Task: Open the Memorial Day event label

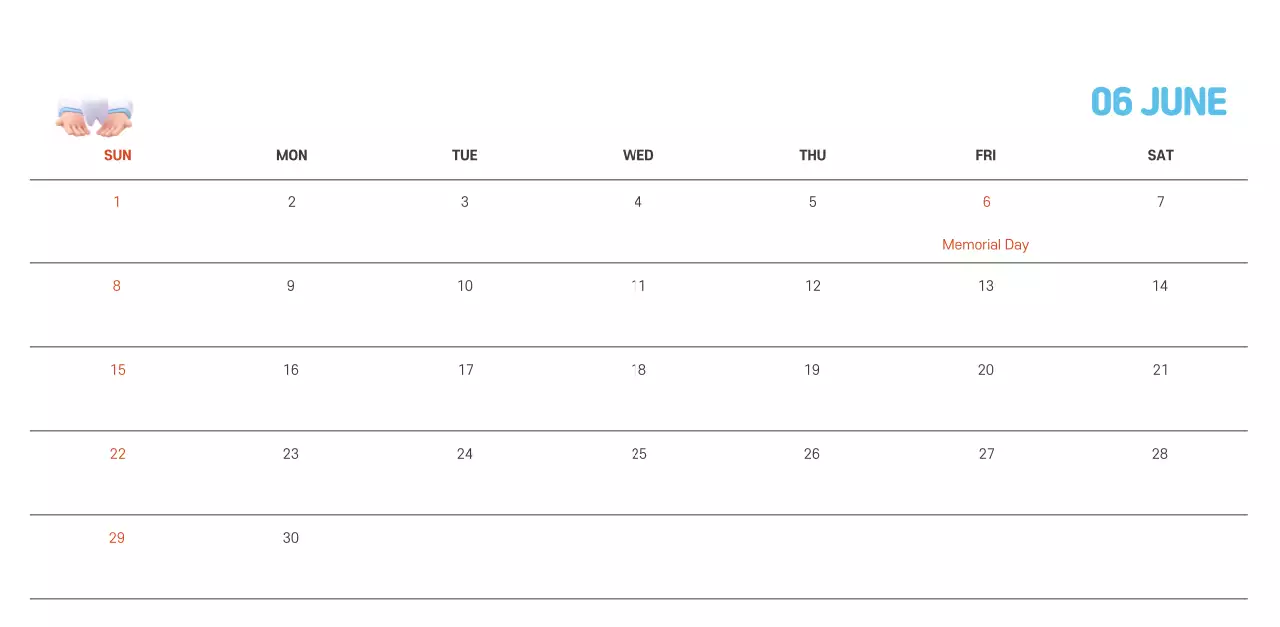Action: (x=985, y=244)
